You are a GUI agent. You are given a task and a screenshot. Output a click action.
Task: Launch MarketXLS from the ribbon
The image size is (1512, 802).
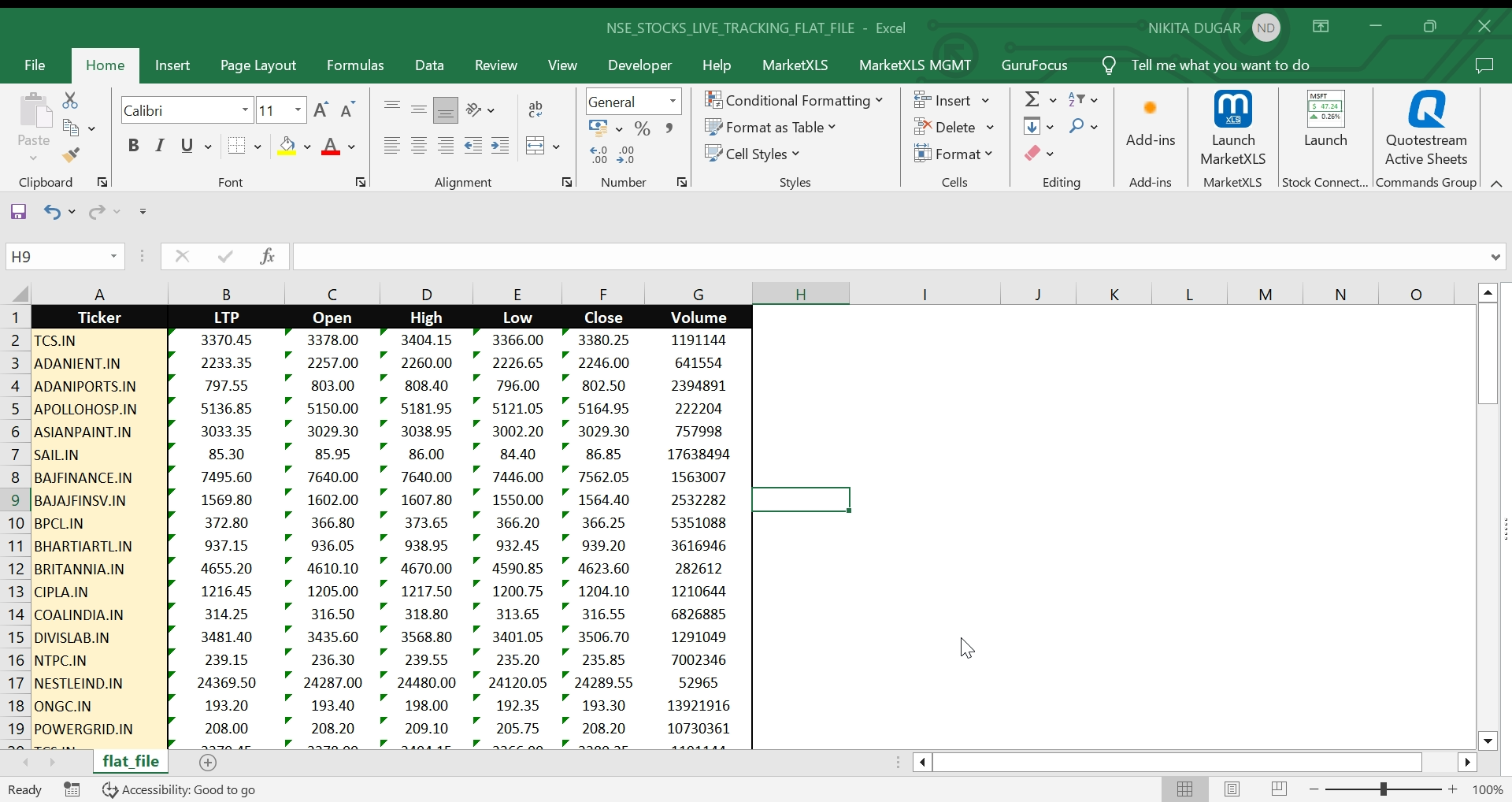click(x=1233, y=128)
